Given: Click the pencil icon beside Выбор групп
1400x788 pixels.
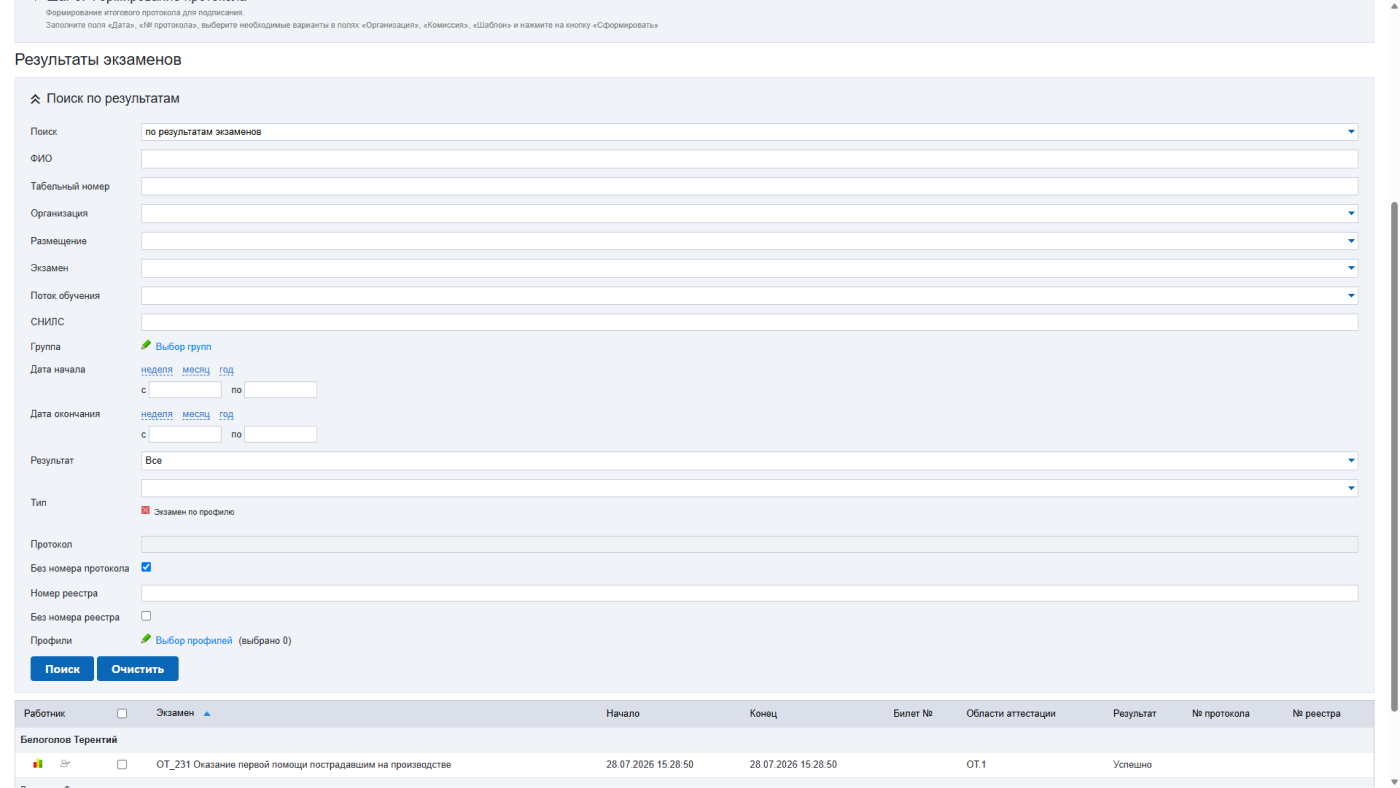Looking at the screenshot, I should (146, 345).
